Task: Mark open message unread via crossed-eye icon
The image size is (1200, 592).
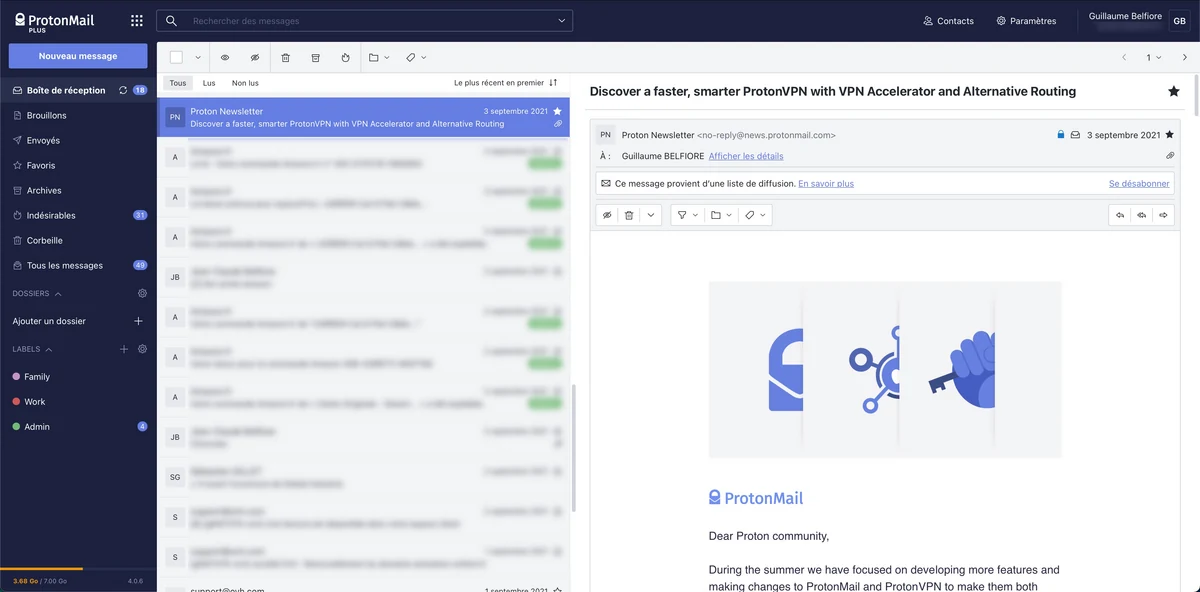Action: click(607, 215)
